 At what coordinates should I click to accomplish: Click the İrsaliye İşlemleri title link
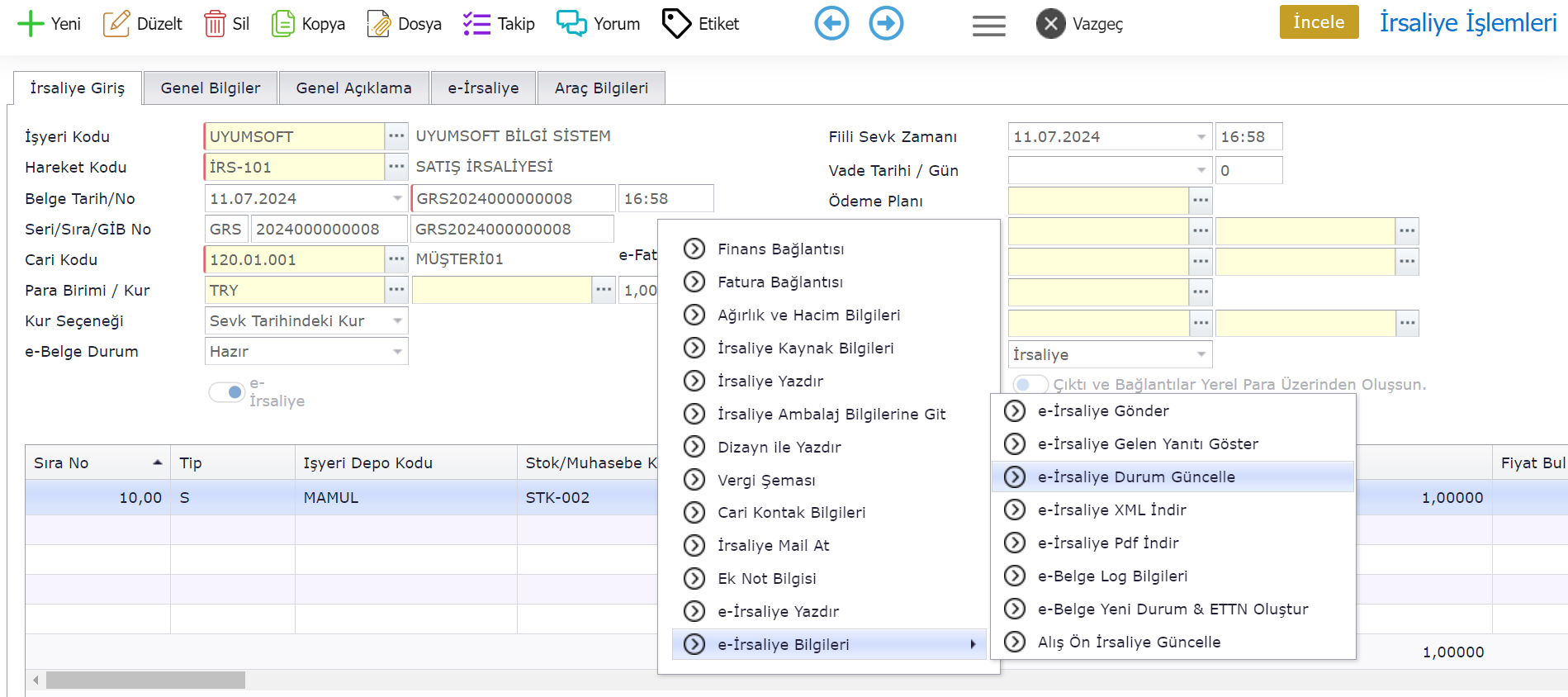coord(1468,22)
